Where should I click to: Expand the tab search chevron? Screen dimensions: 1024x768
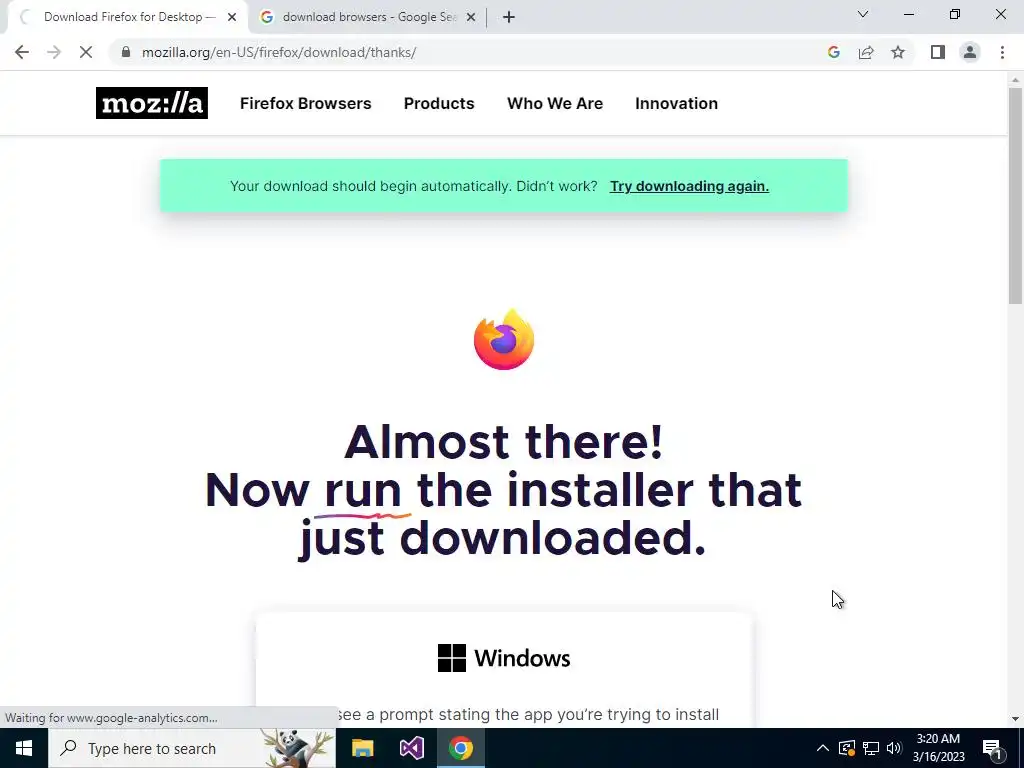pyautogui.click(x=863, y=14)
